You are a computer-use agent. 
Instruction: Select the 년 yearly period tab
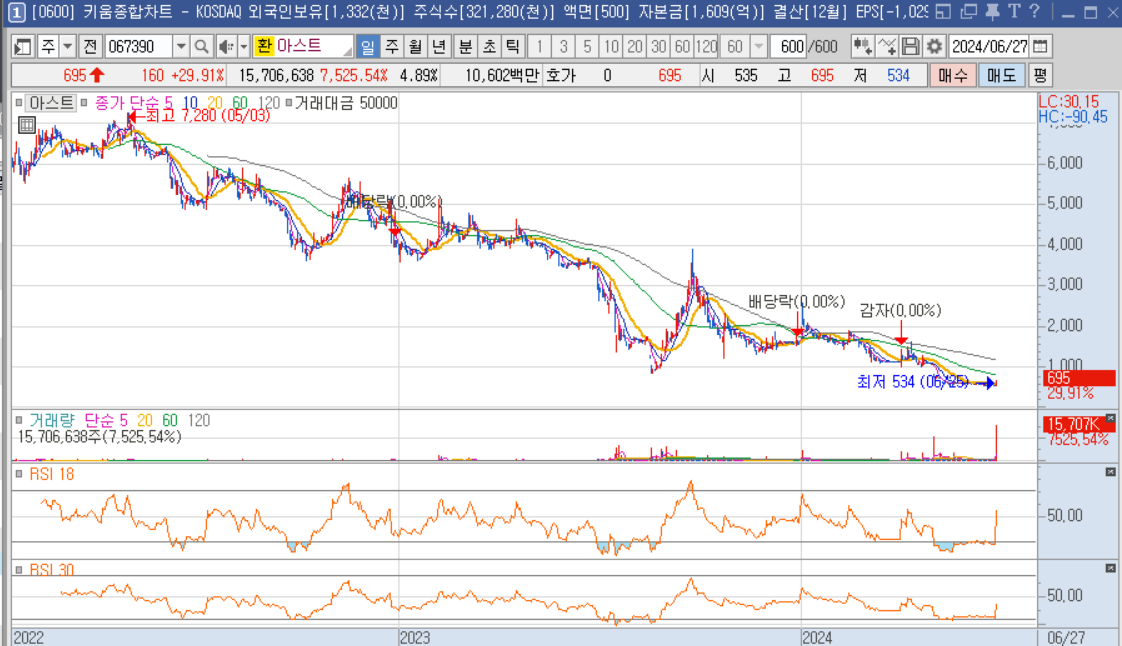click(439, 47)
